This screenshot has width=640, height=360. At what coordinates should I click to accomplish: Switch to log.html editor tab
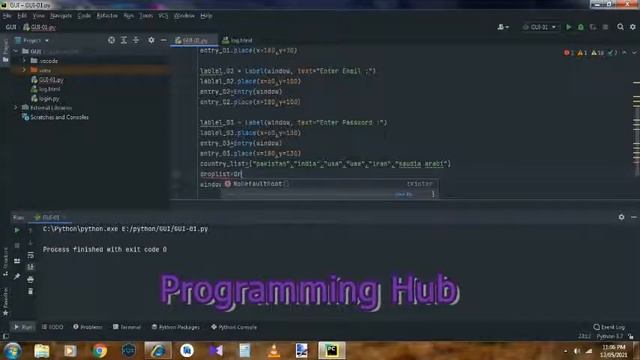(x=237, y=40)
